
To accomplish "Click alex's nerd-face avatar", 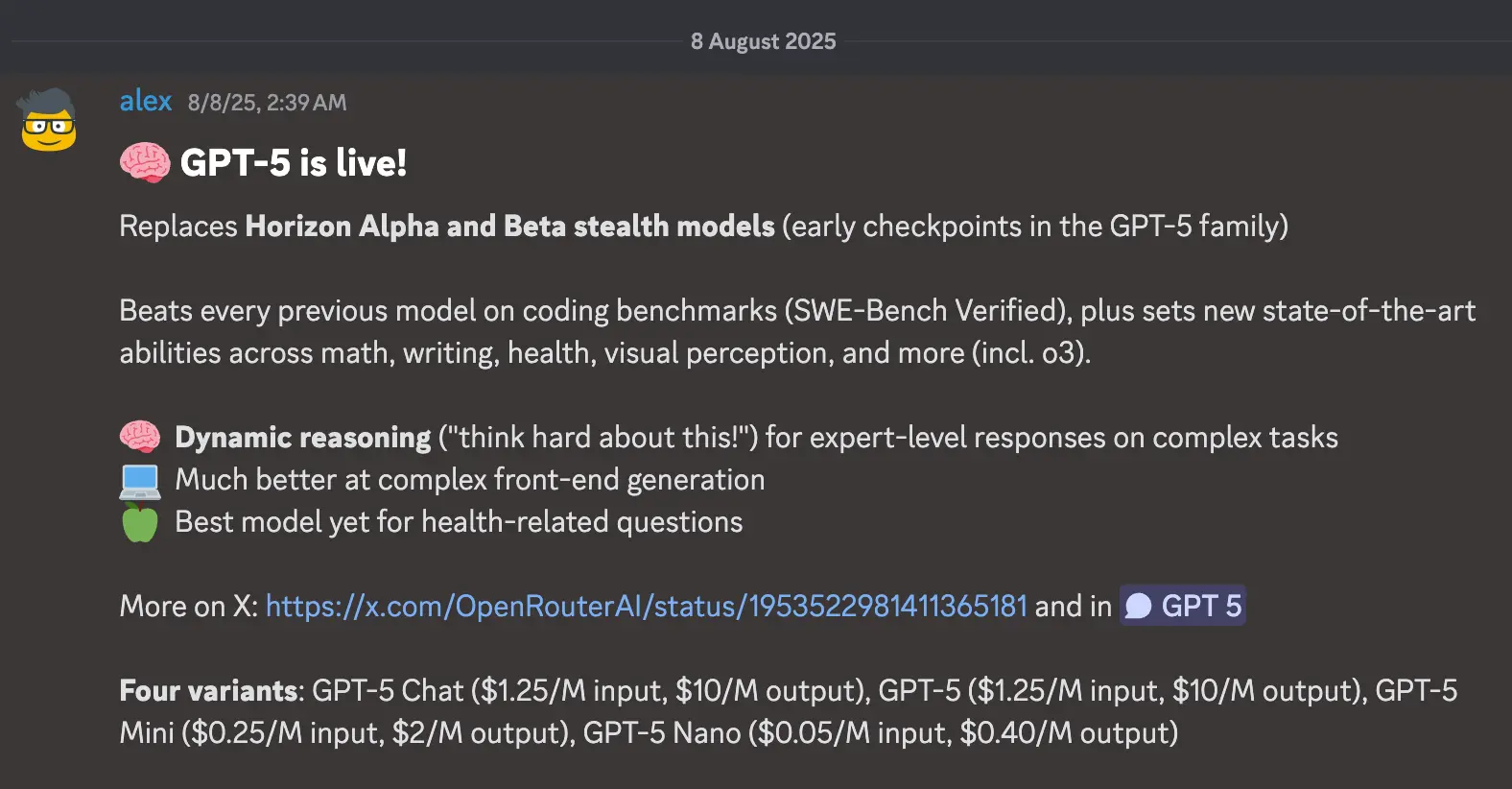I will 49,121.
